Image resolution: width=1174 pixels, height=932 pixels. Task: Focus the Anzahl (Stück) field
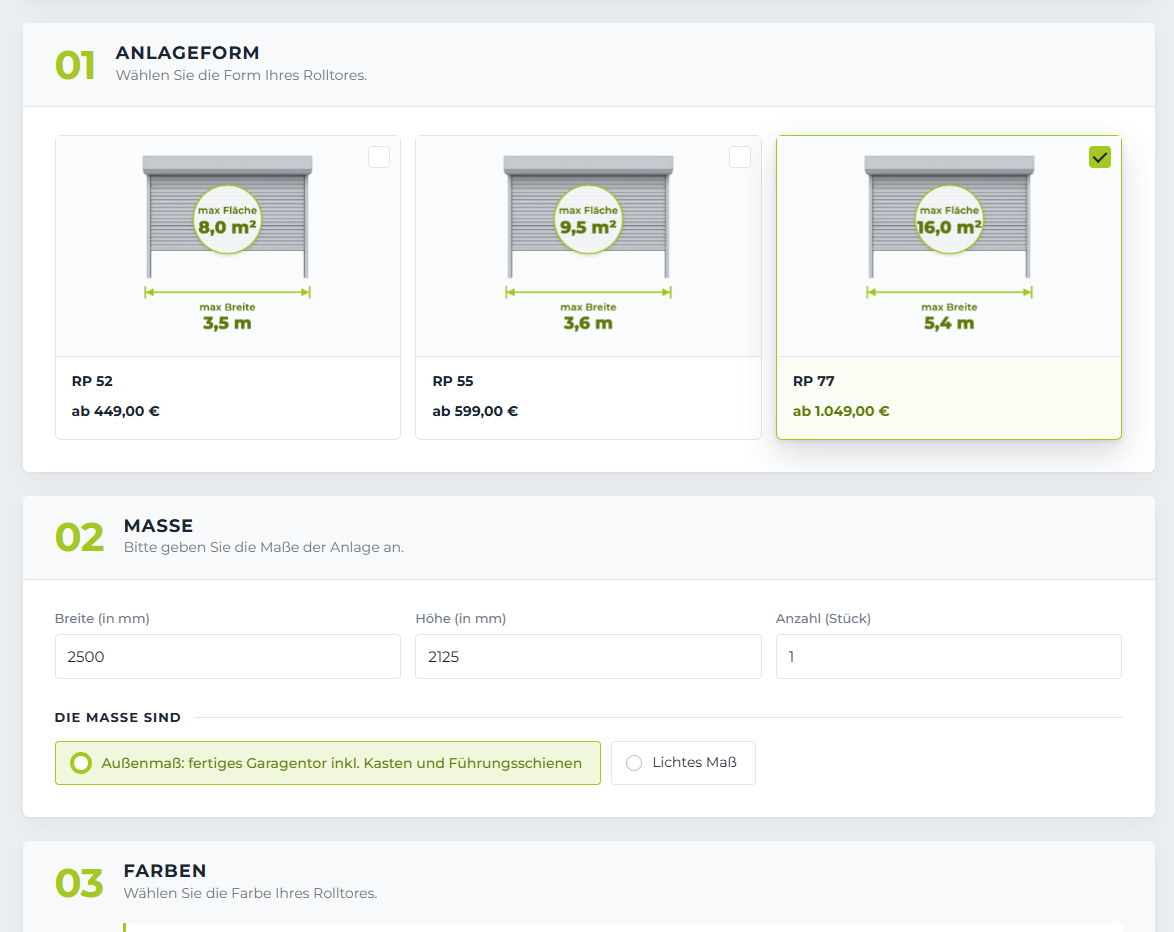949,657
